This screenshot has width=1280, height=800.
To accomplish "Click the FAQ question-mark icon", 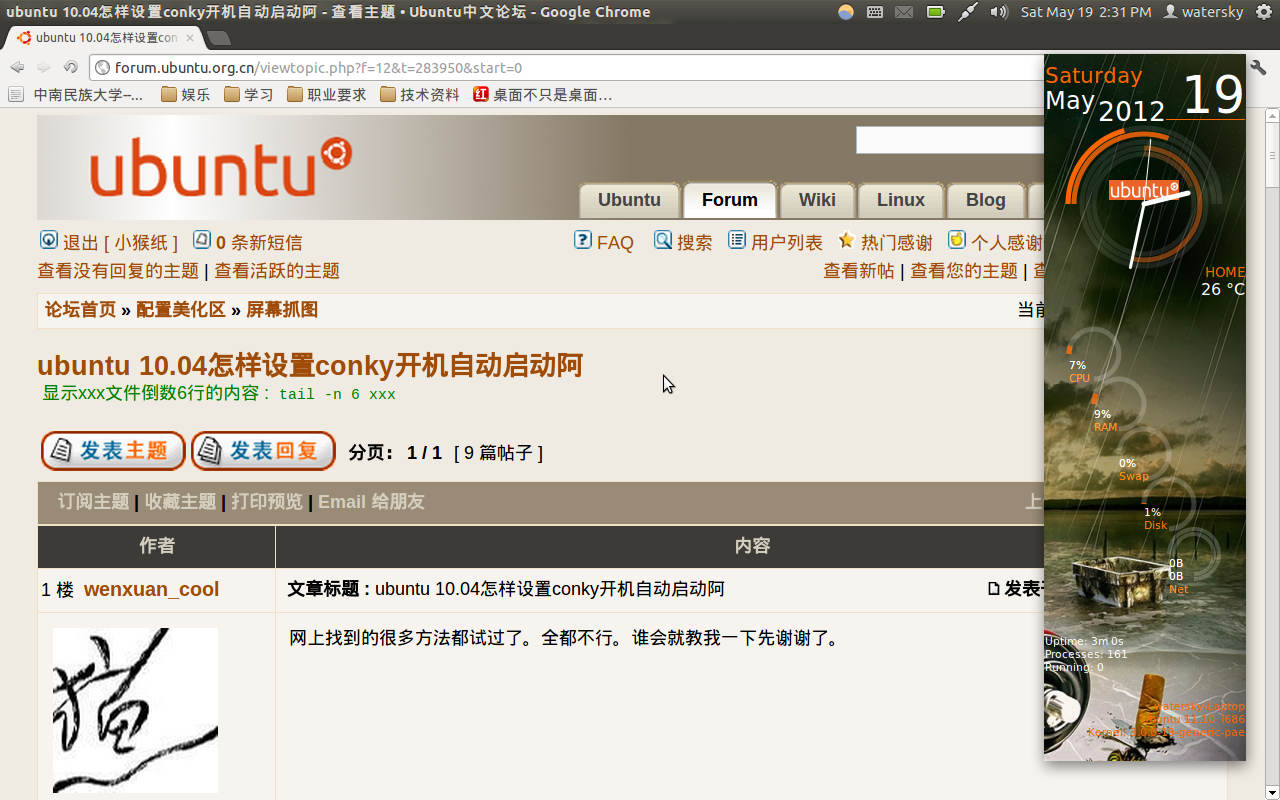I will (x=583, y=240).
